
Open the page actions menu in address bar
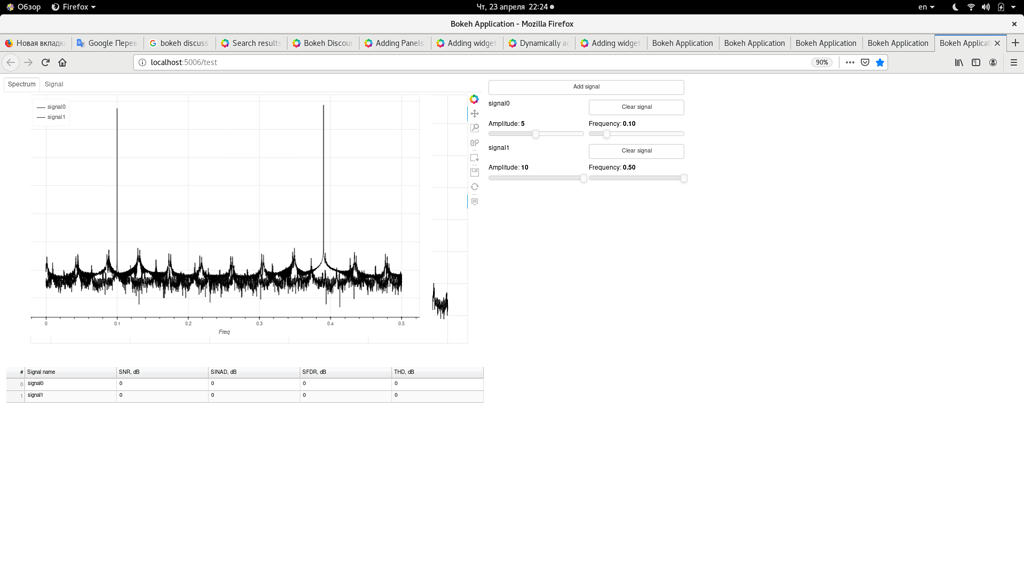click(849, 62)
